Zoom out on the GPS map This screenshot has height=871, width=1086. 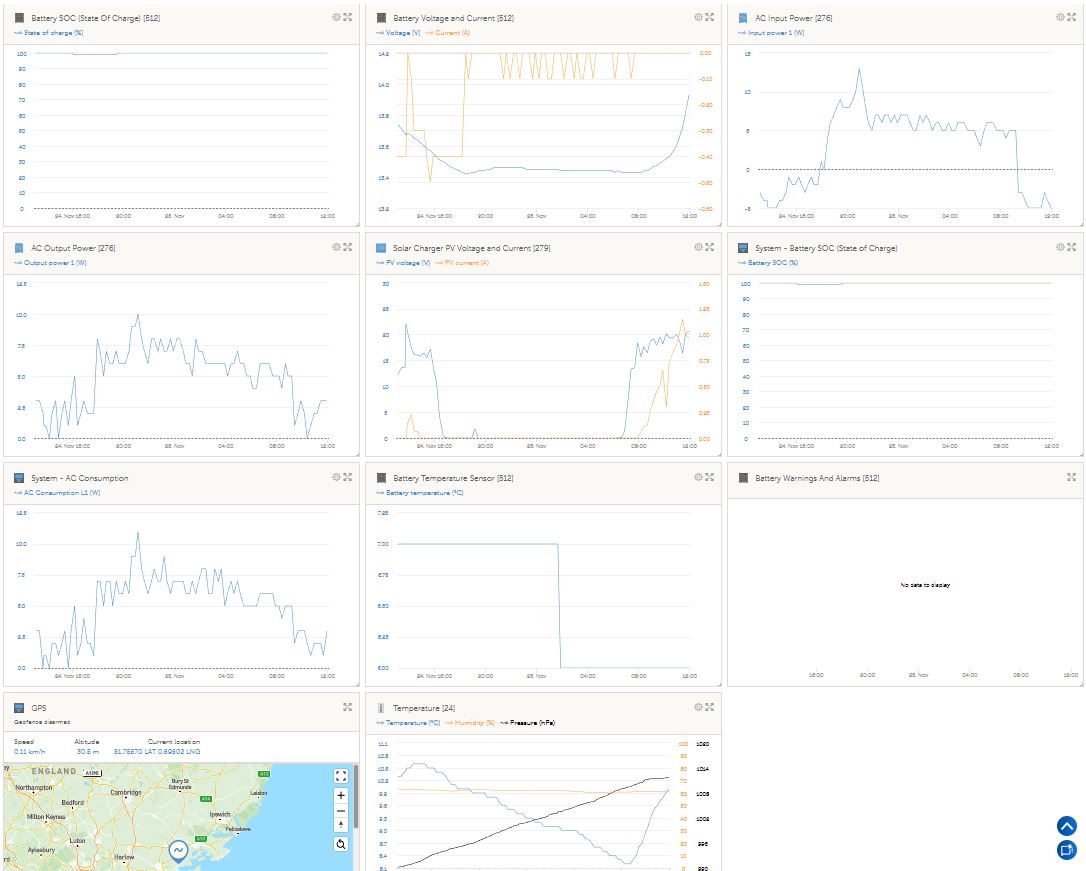click(341, 811)
